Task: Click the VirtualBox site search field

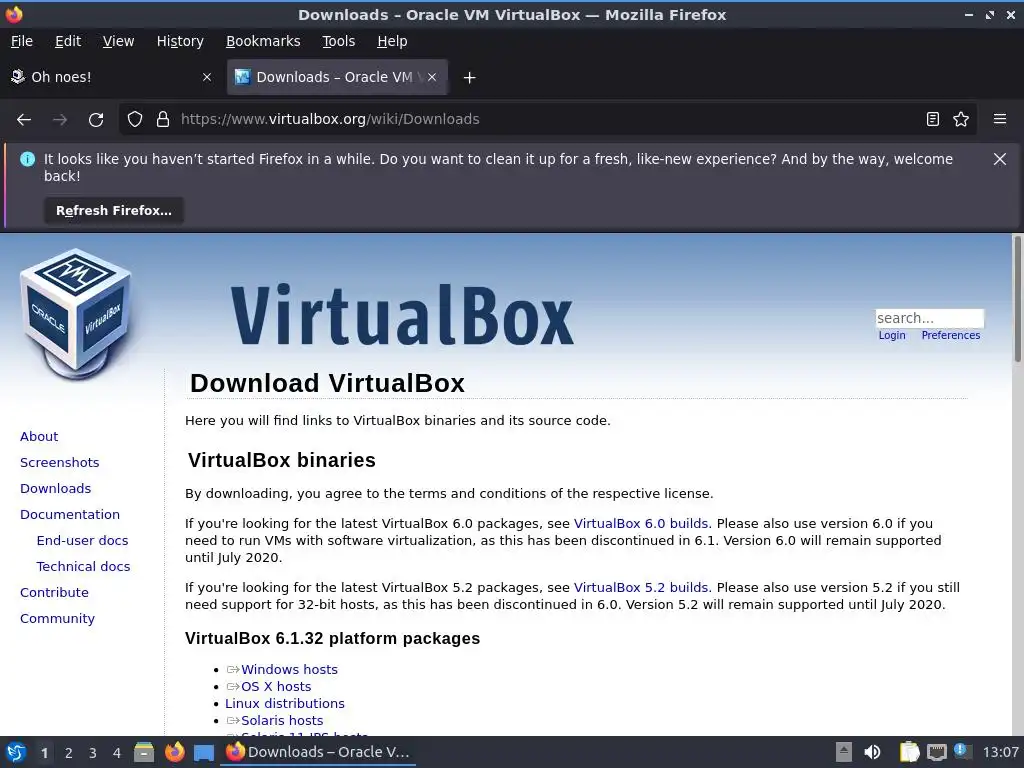Action: click(929, 318)
